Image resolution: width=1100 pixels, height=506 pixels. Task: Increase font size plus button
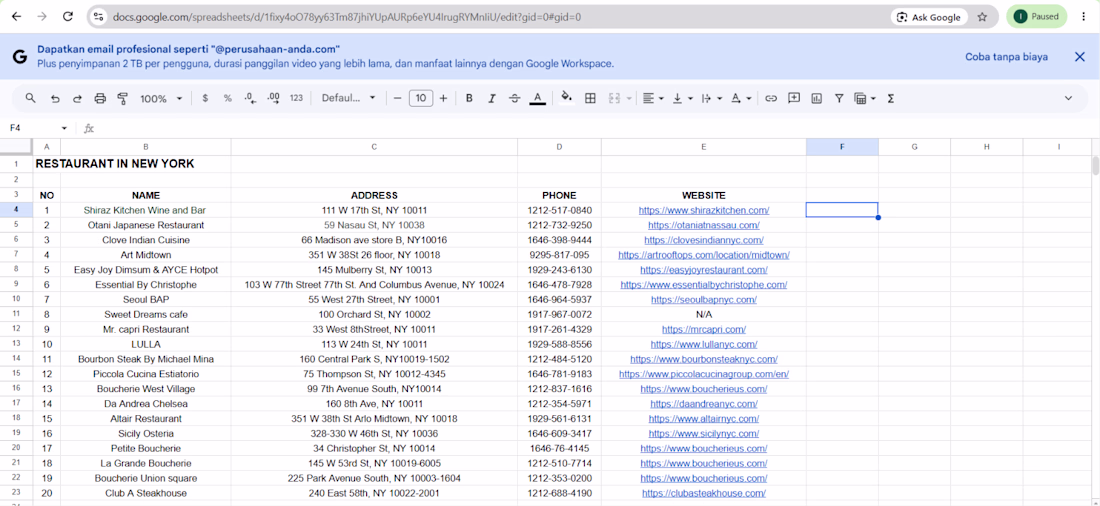443,98
